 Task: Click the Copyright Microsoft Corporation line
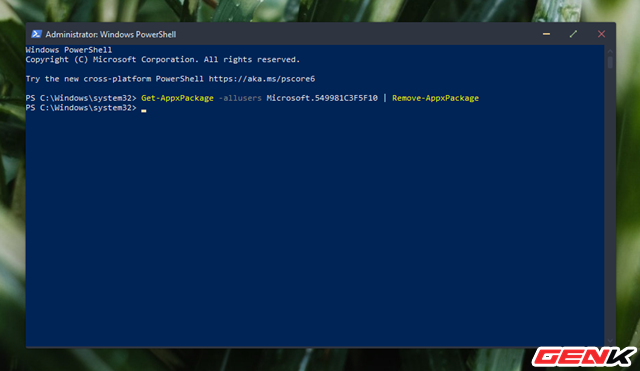point(162,60)
